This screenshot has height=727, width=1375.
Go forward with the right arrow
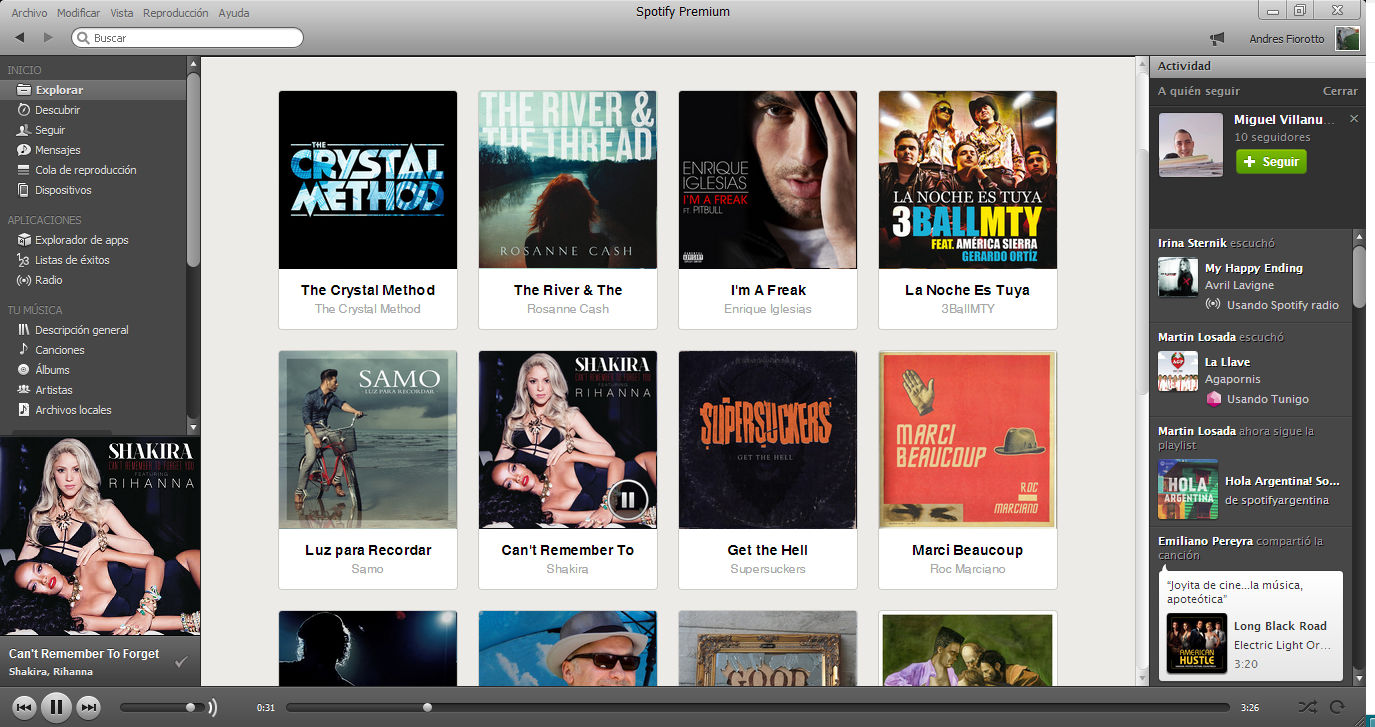[x=48, y=38]
